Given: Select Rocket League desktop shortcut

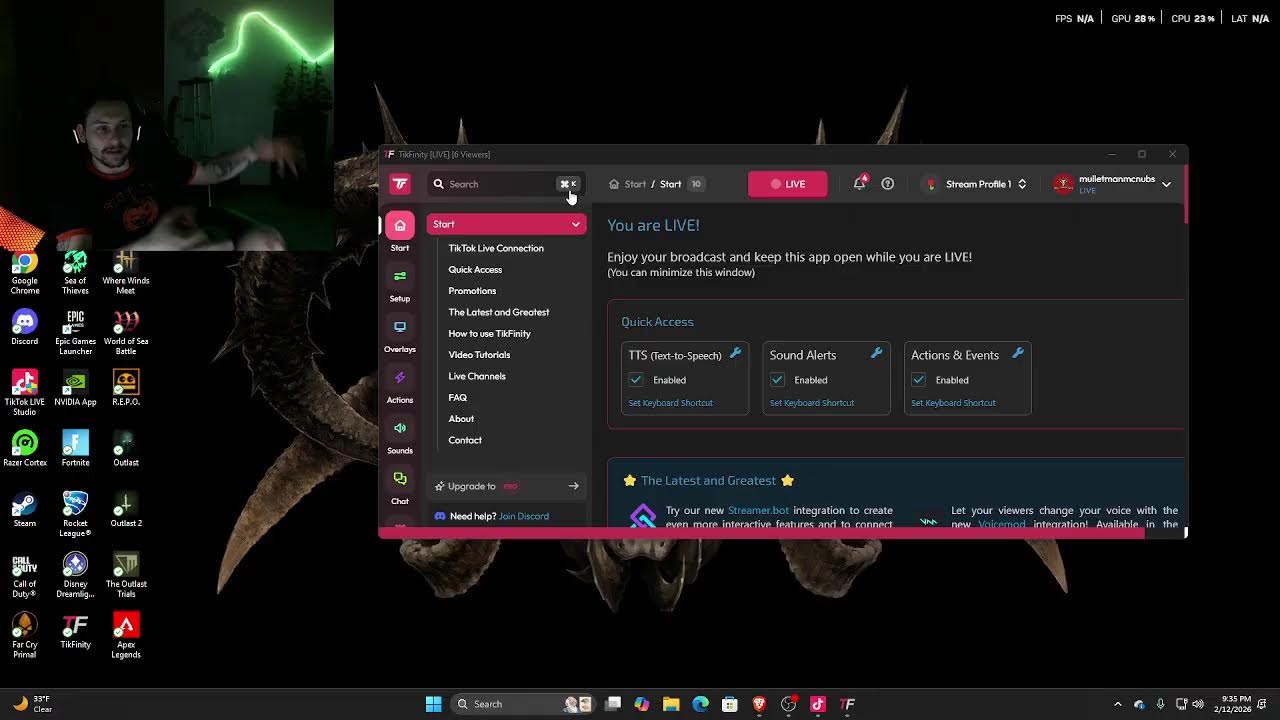Looking at the screenshot, I should (x=75, y=515).
